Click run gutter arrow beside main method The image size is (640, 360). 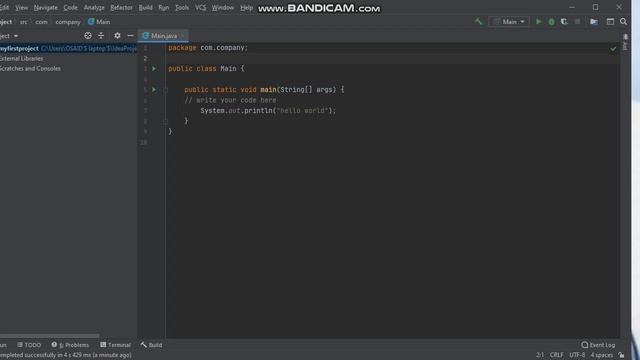(x=154, y=89)
